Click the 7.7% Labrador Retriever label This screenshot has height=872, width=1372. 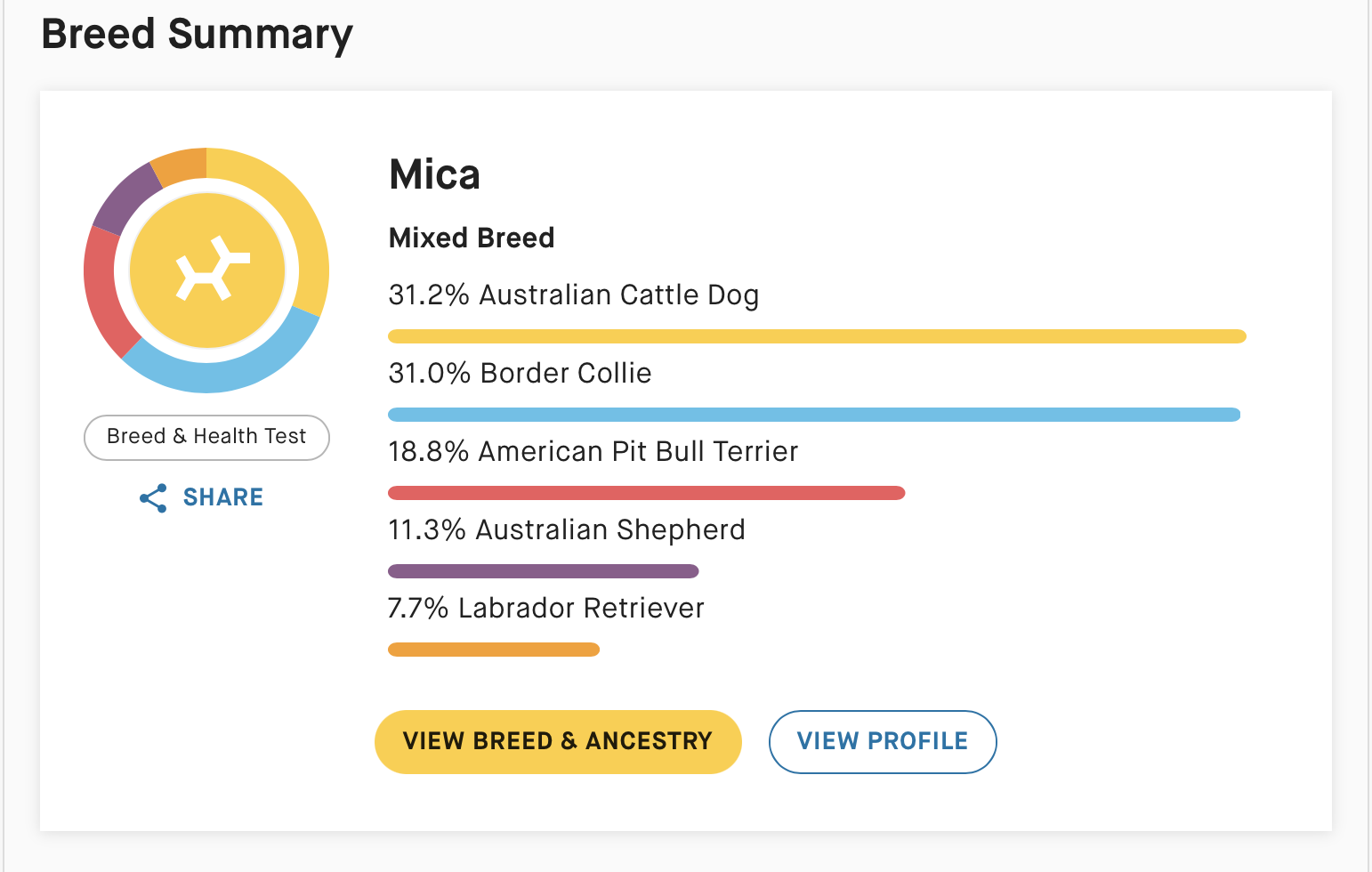tap(545, 608)
